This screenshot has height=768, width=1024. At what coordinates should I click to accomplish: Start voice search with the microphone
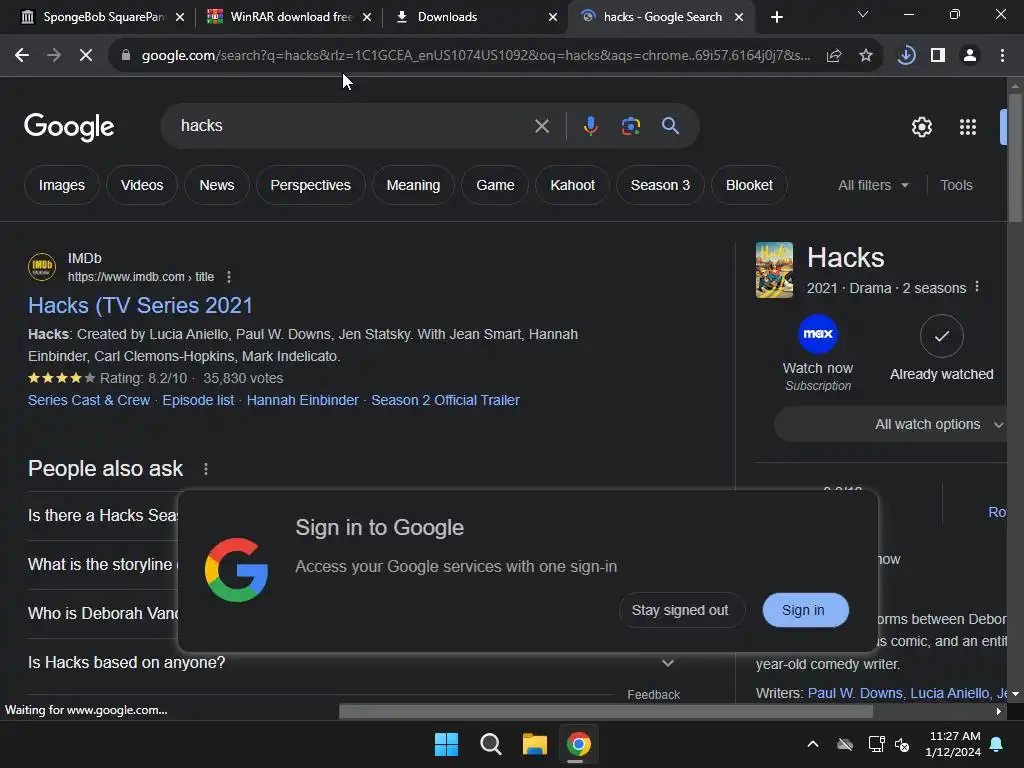coord(590,126)
